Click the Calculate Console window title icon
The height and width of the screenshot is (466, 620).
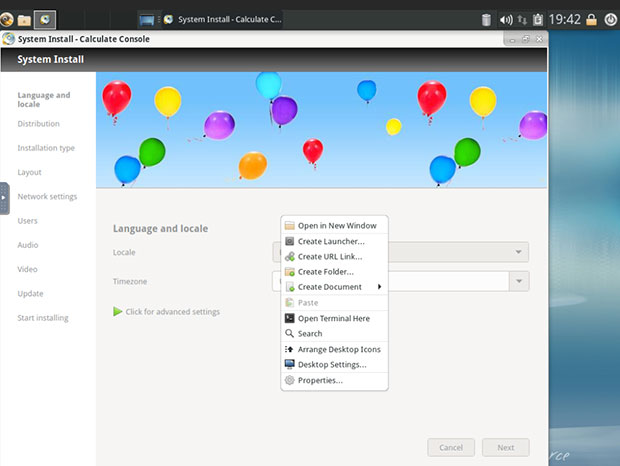(8, 39)
